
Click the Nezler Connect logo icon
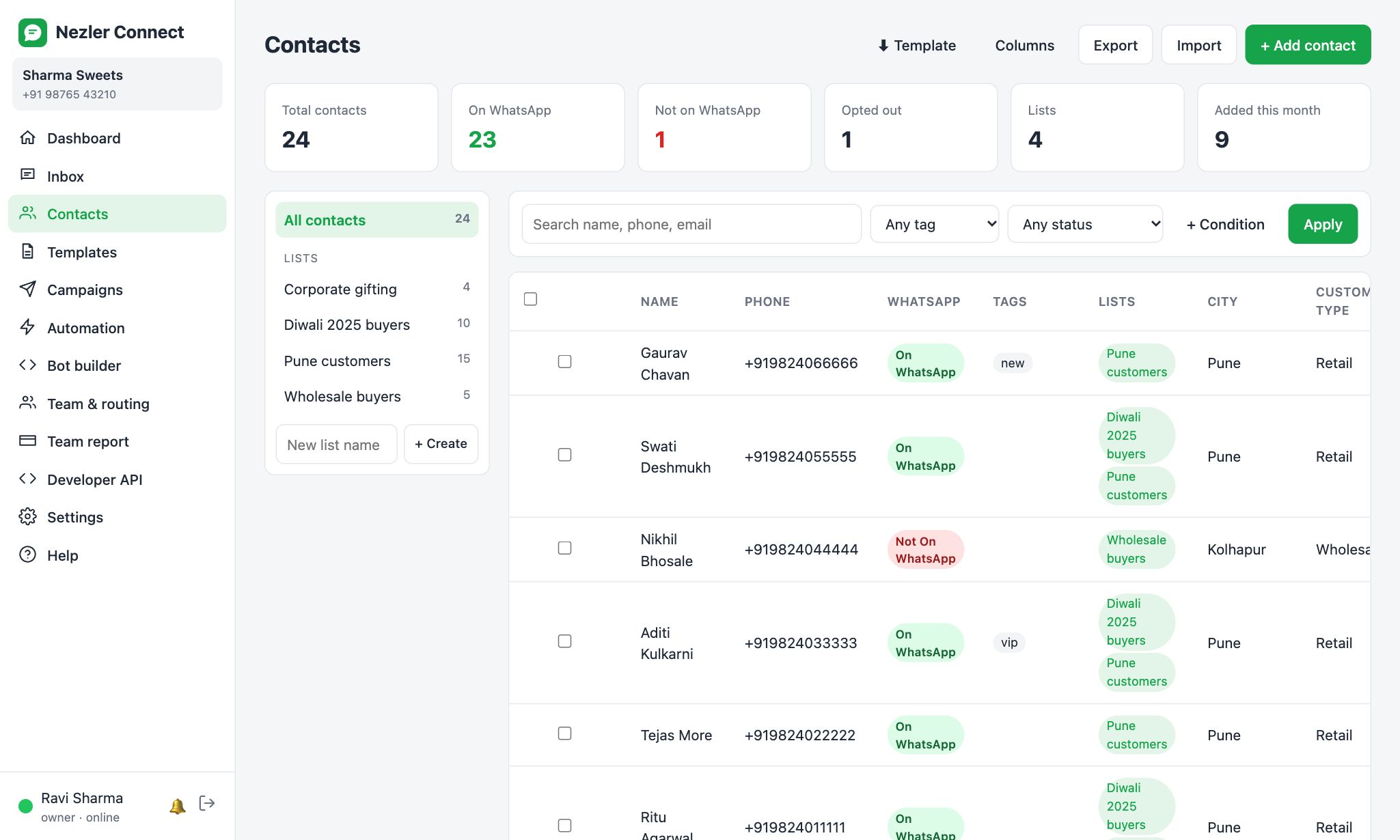click(33, 32)
